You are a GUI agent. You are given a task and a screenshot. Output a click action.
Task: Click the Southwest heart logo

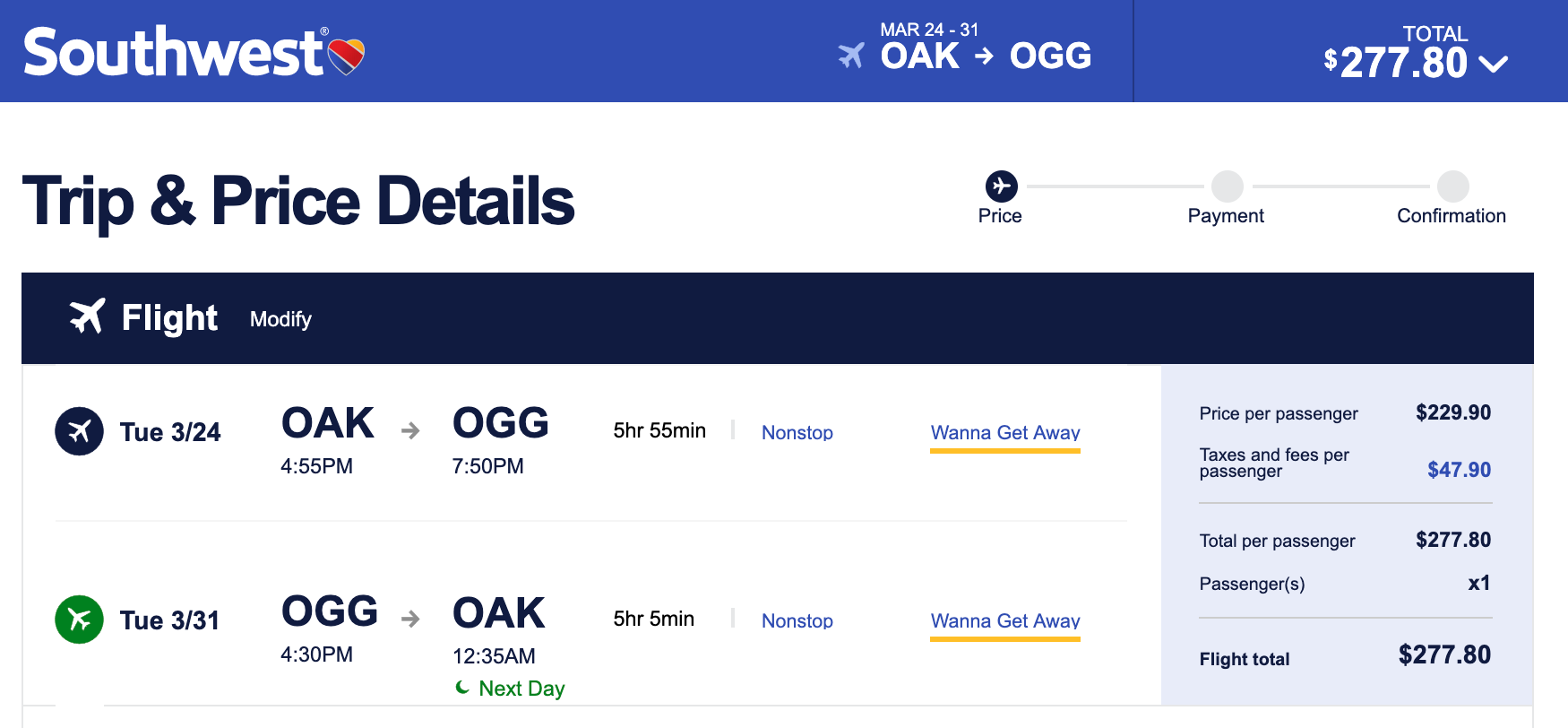[347, 56]
